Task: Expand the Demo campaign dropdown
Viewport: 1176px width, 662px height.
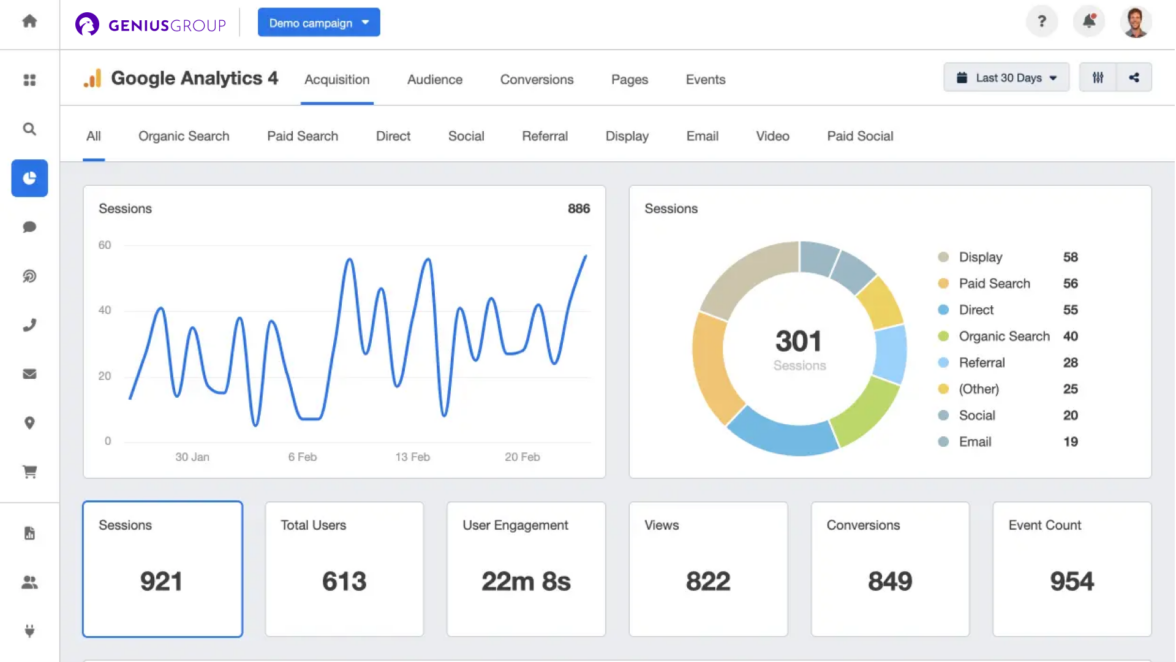Action: (319, 23)
